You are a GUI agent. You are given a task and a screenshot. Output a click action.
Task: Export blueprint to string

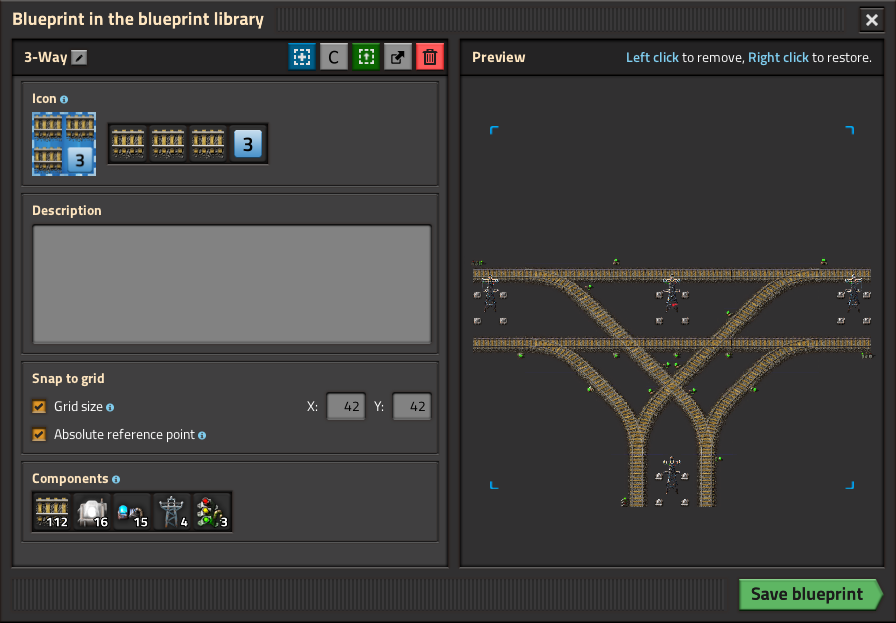[x=398, y=57]
